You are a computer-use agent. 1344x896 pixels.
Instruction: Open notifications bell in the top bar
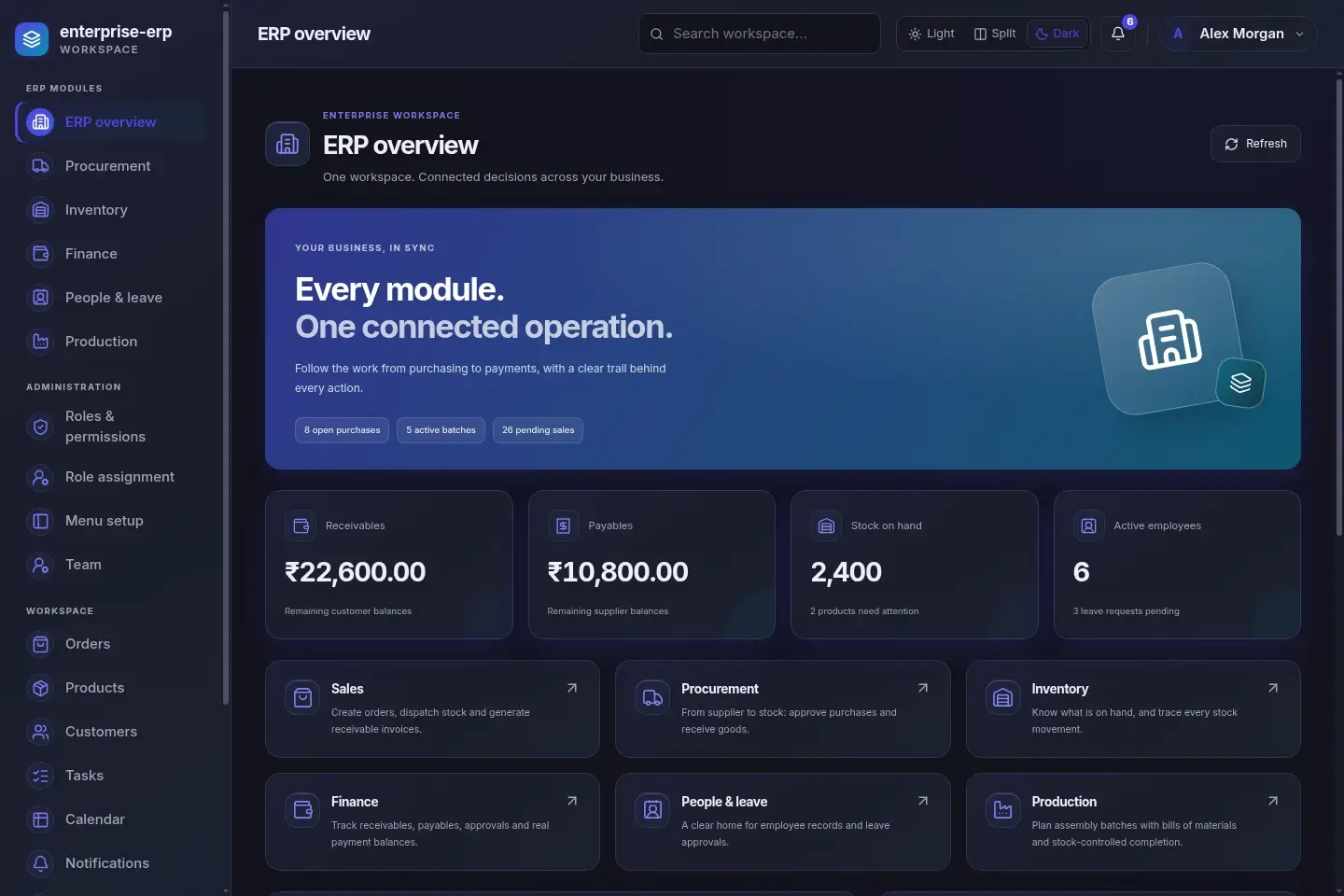1118,34
